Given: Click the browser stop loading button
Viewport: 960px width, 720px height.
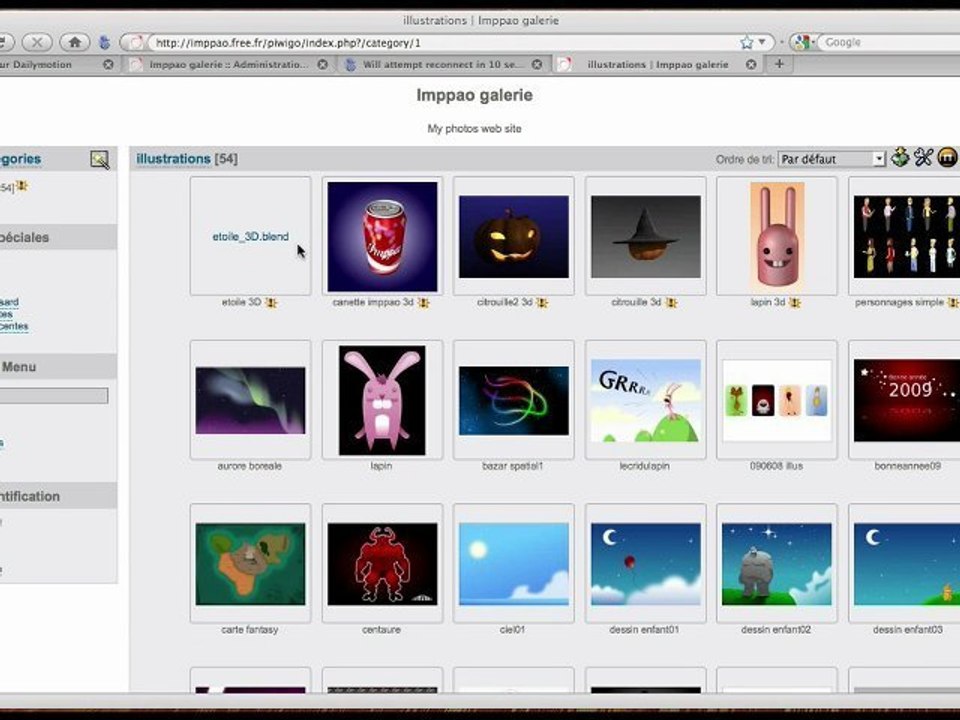Looking at the screenshot, I should click(37, 42).
